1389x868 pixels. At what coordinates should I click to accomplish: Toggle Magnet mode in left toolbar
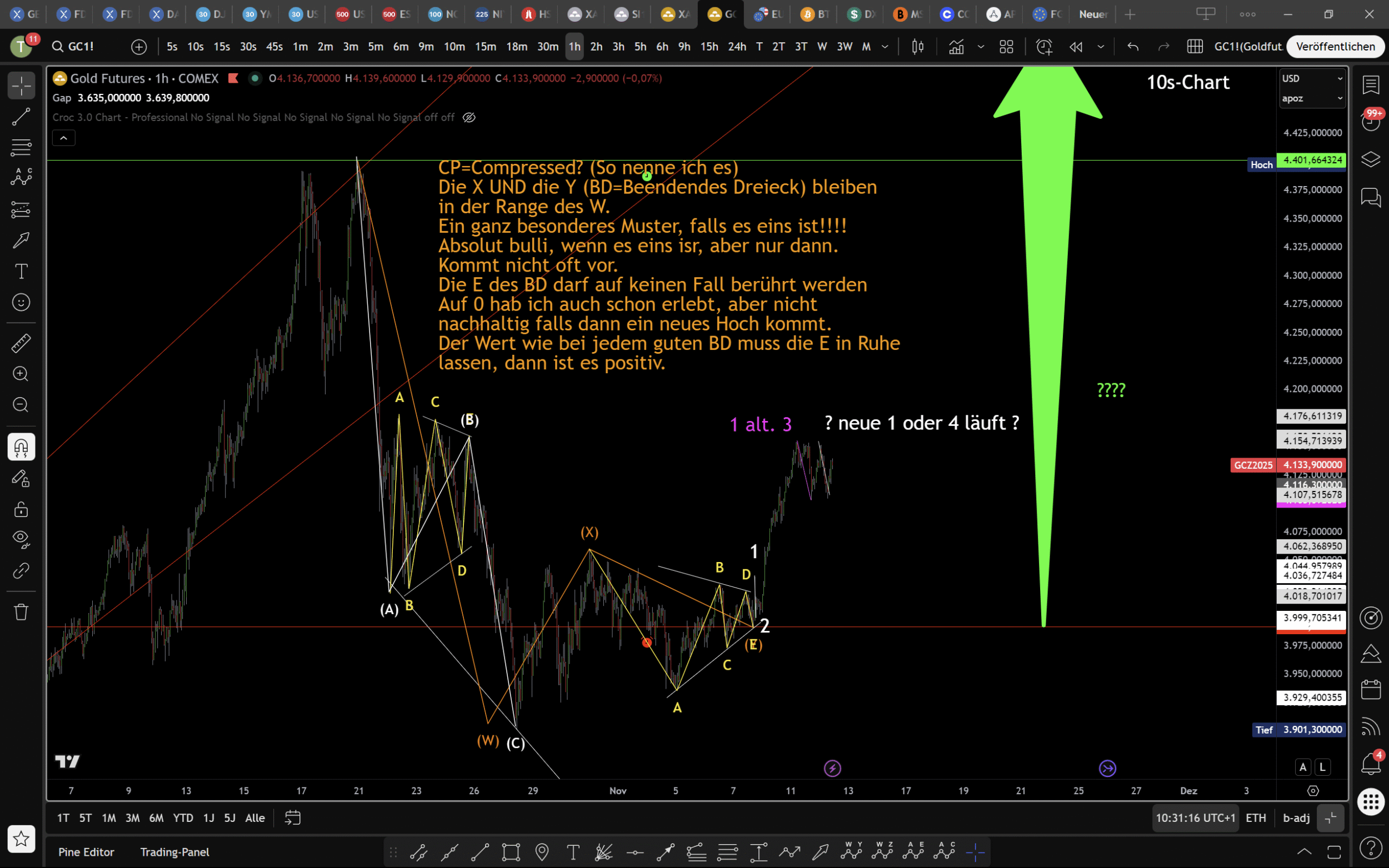(x=21, y=447)
